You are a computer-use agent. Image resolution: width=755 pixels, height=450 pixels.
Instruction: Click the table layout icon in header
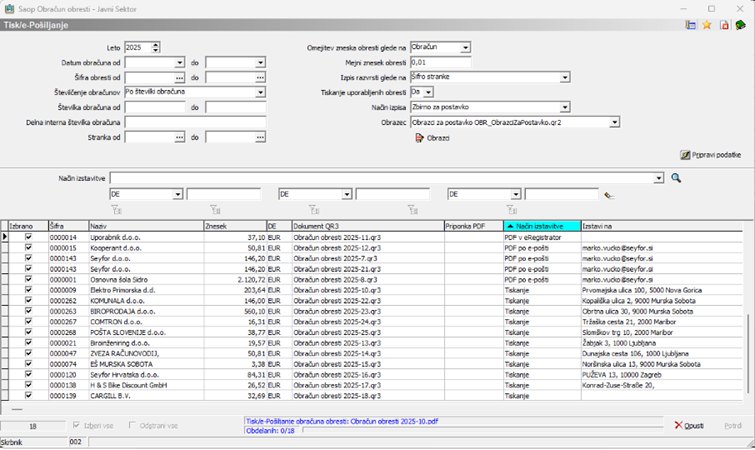point(689,25)
